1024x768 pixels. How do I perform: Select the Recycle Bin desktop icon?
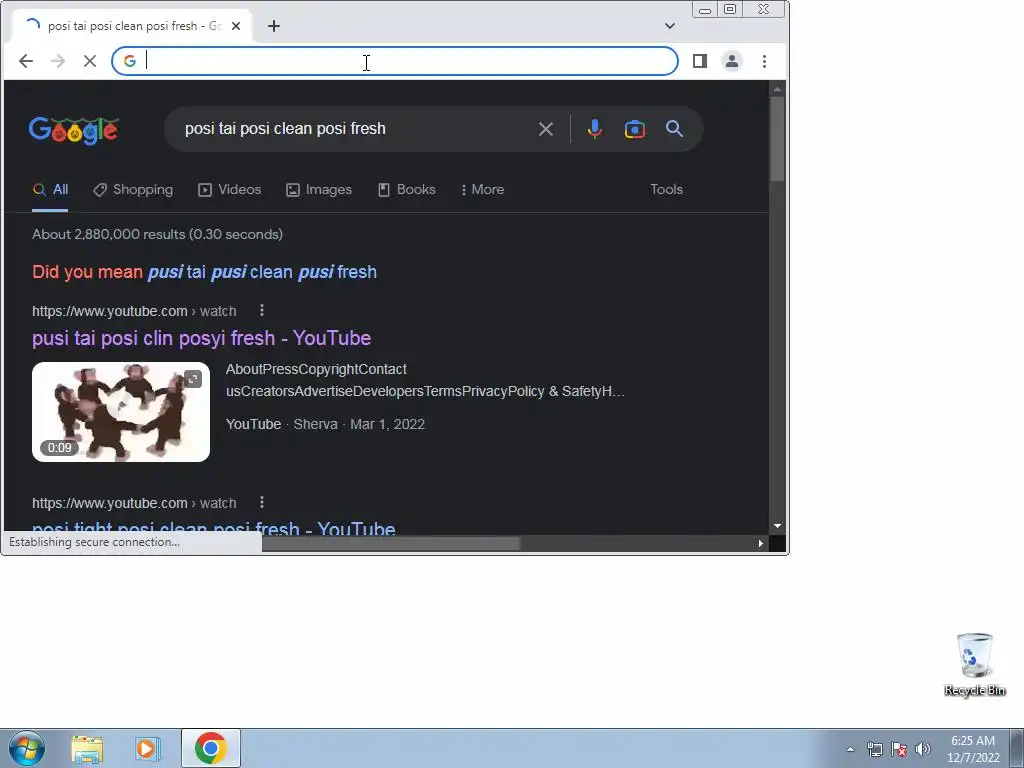tap(974, 664)
